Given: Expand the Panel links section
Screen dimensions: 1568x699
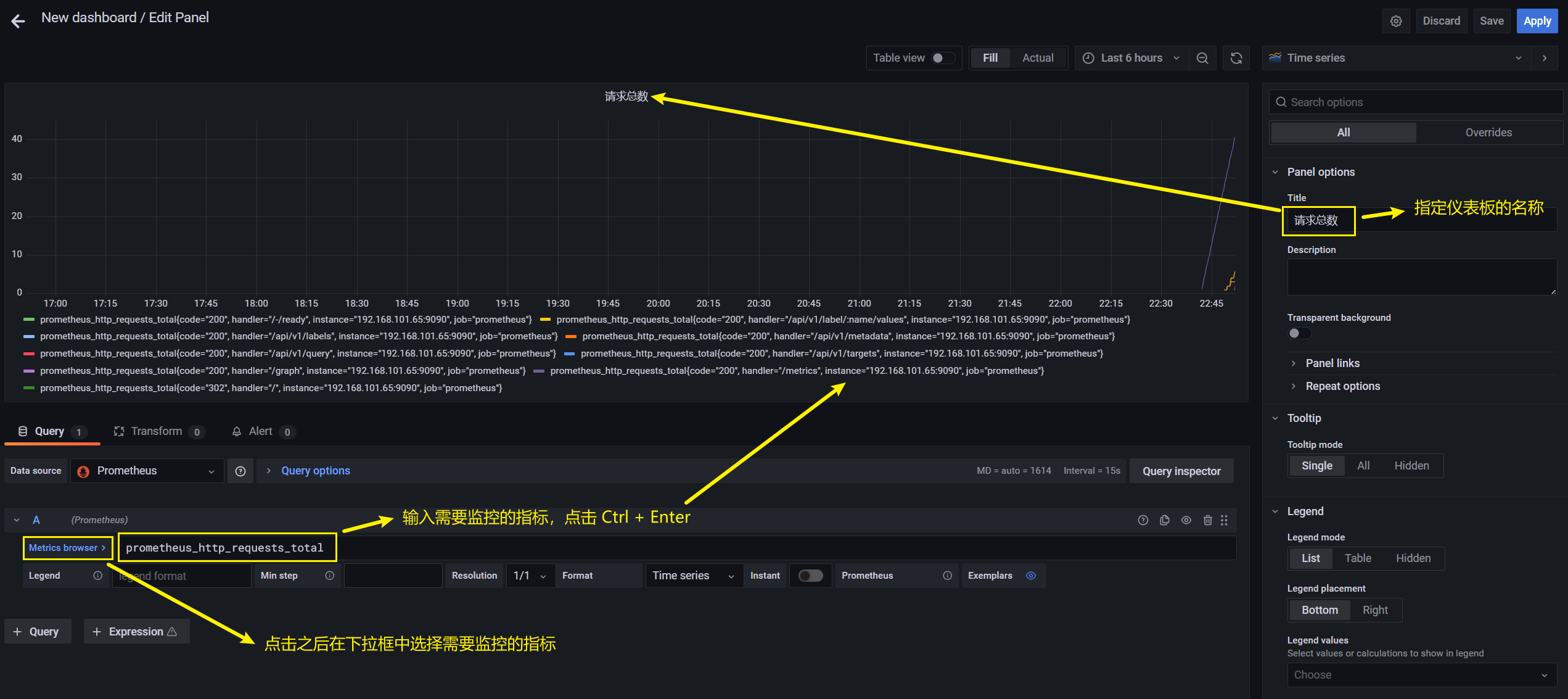Looking at the screenshot, I should click(x=1332, y=363).
